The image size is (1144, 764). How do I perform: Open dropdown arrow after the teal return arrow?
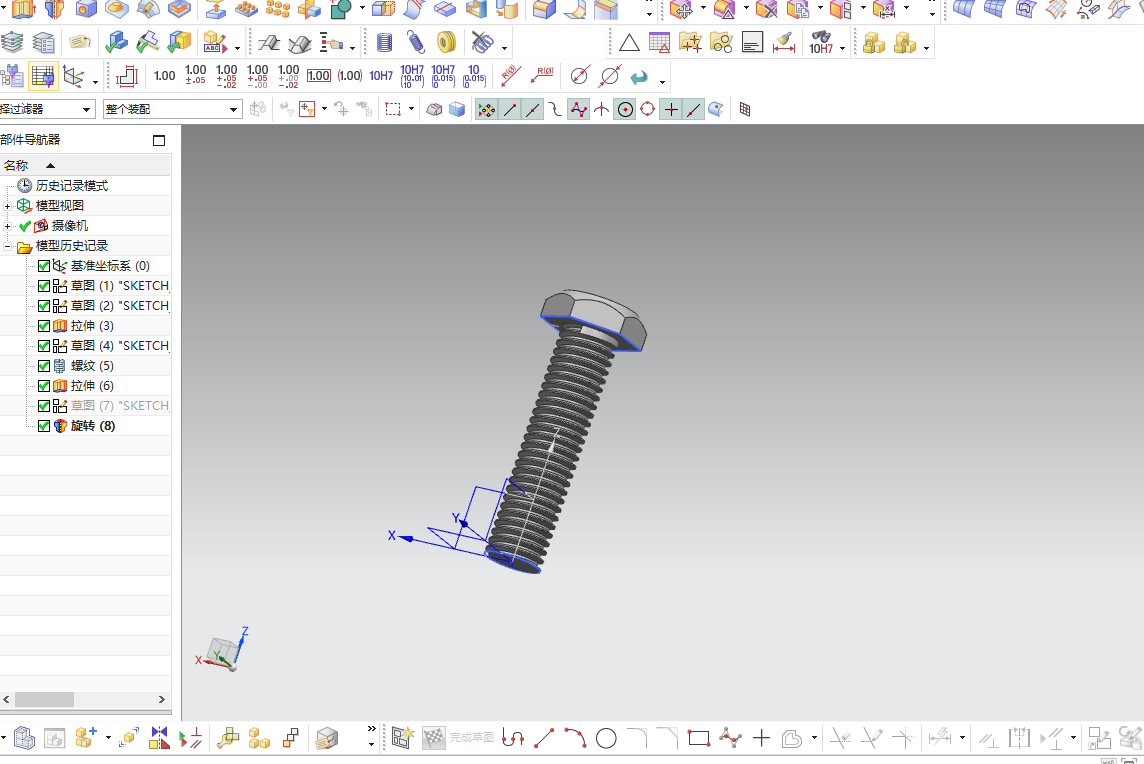pos(662,81)
